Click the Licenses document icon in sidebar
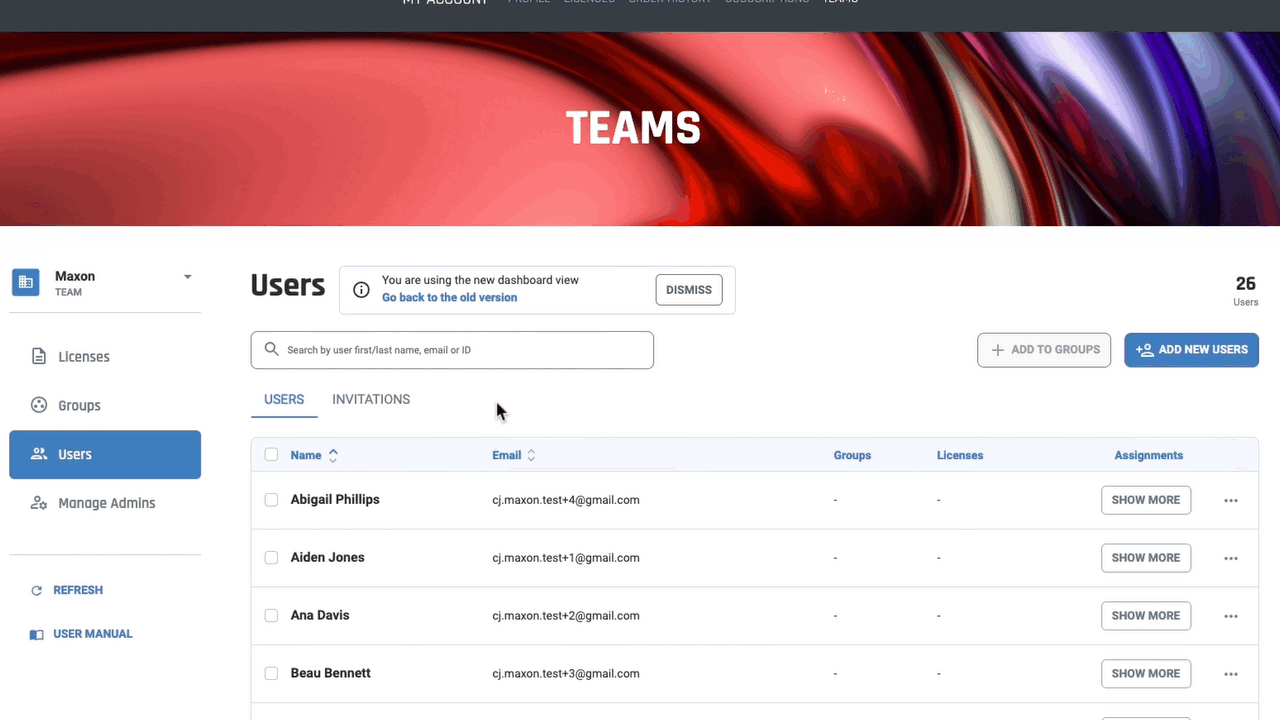Image resolution: width=1280 pixels, height=720 pixels. [39, 357]
